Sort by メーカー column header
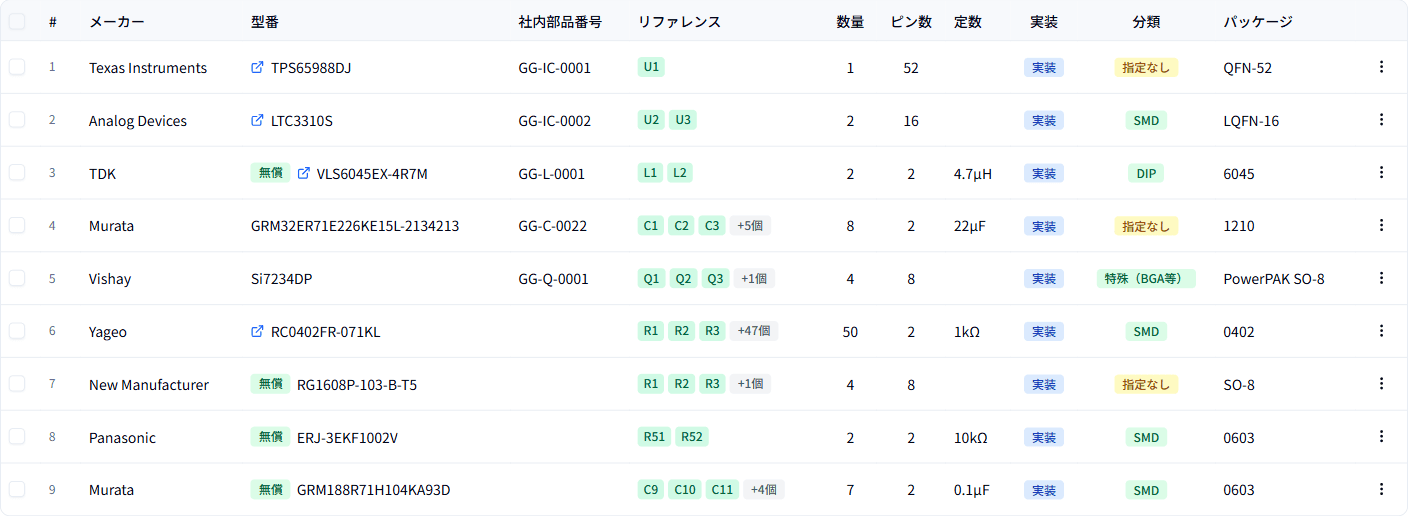 point(117,22)
